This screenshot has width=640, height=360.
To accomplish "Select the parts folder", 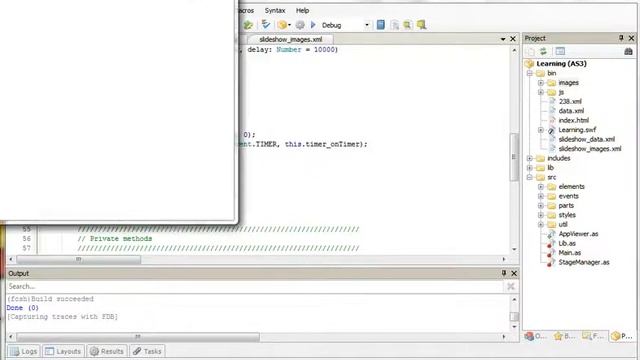I will pos(566,206).
